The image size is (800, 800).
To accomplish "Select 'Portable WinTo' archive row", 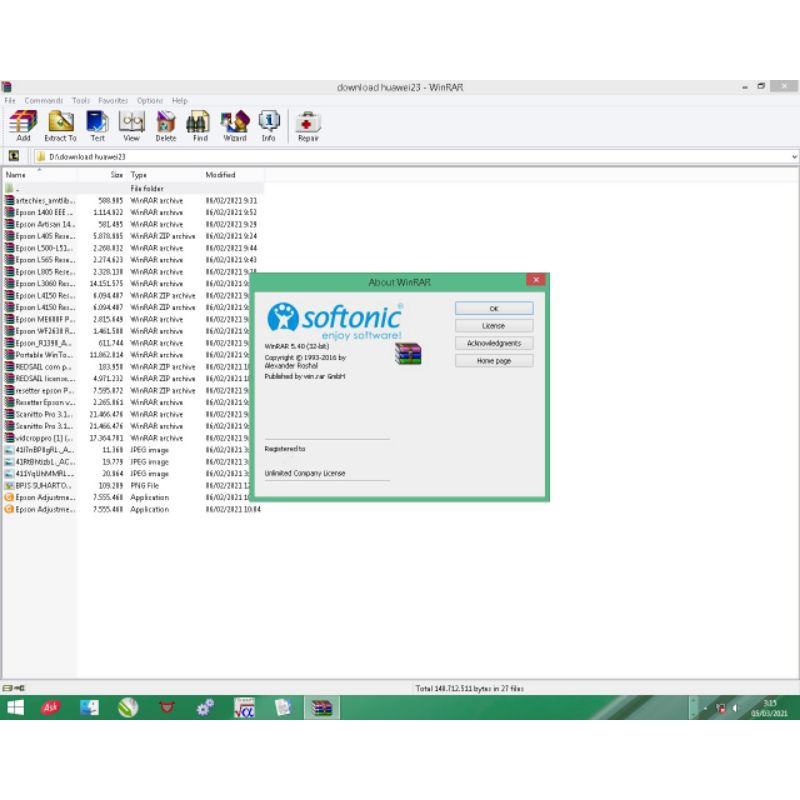I will pyautogui.click(x=127, y=355).
